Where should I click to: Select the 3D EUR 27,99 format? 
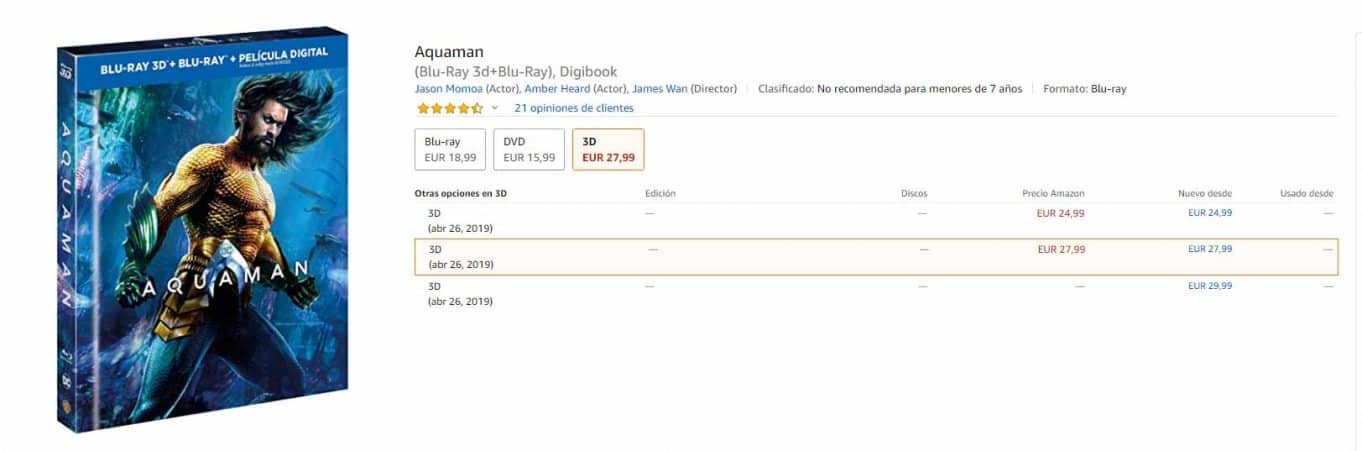point(607,149)
